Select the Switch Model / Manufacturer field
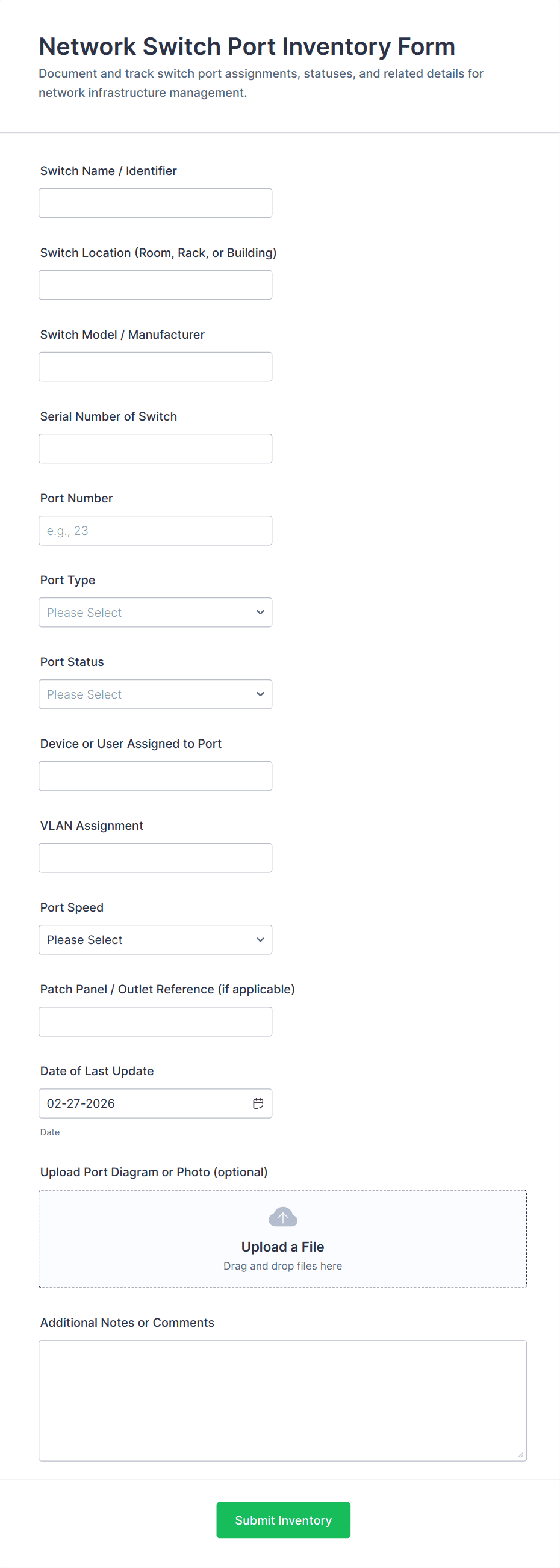The height and width of the screenshot is (1568, 560). 155,367
